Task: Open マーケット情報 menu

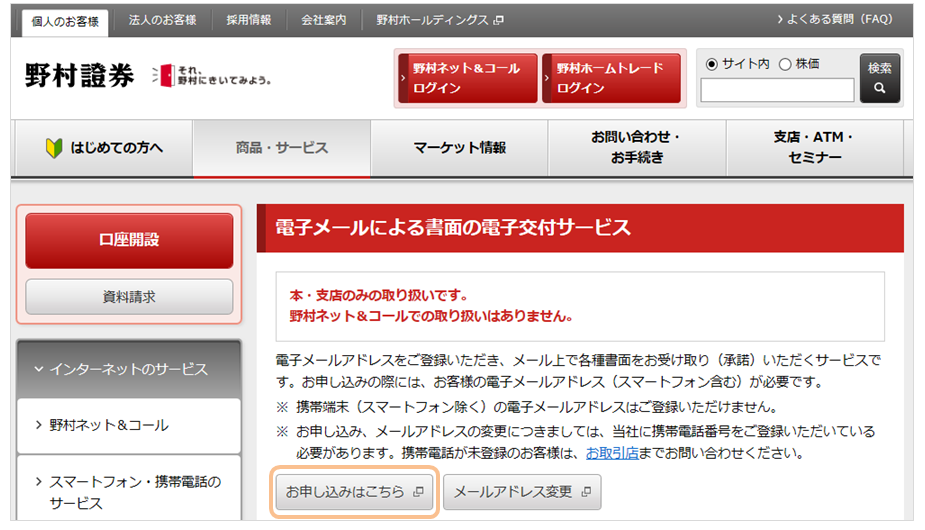Action: click(460, 148)
